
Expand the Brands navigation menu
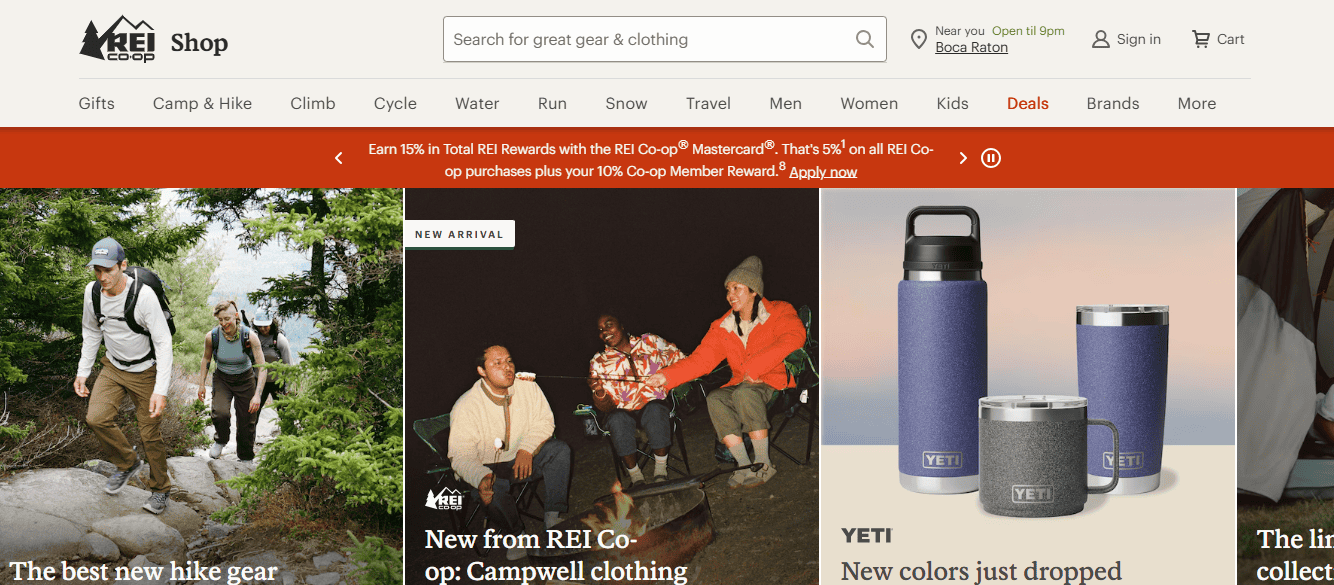click(x=1113, y=103)
